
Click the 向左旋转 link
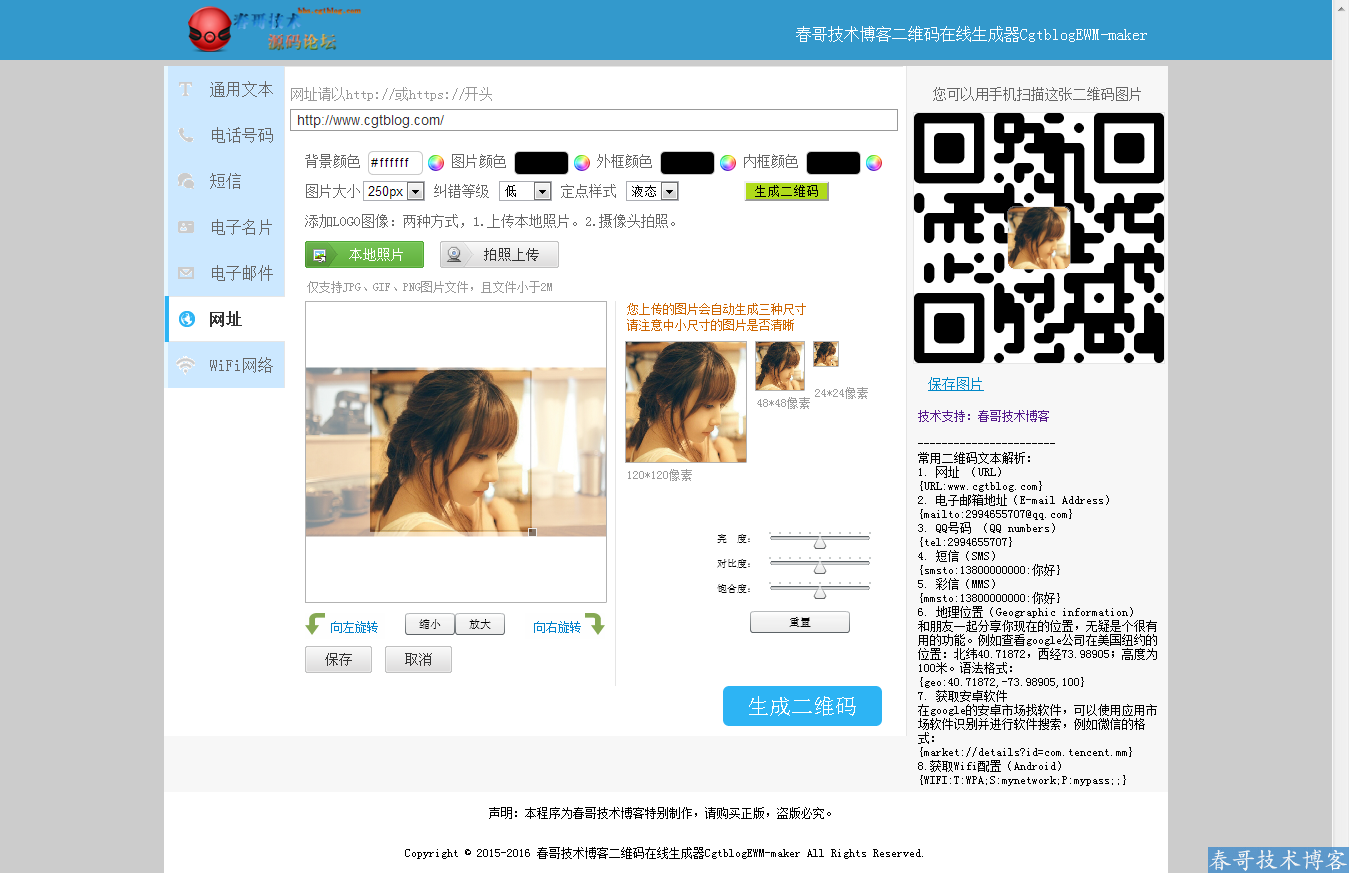click(x=354, y=627)
